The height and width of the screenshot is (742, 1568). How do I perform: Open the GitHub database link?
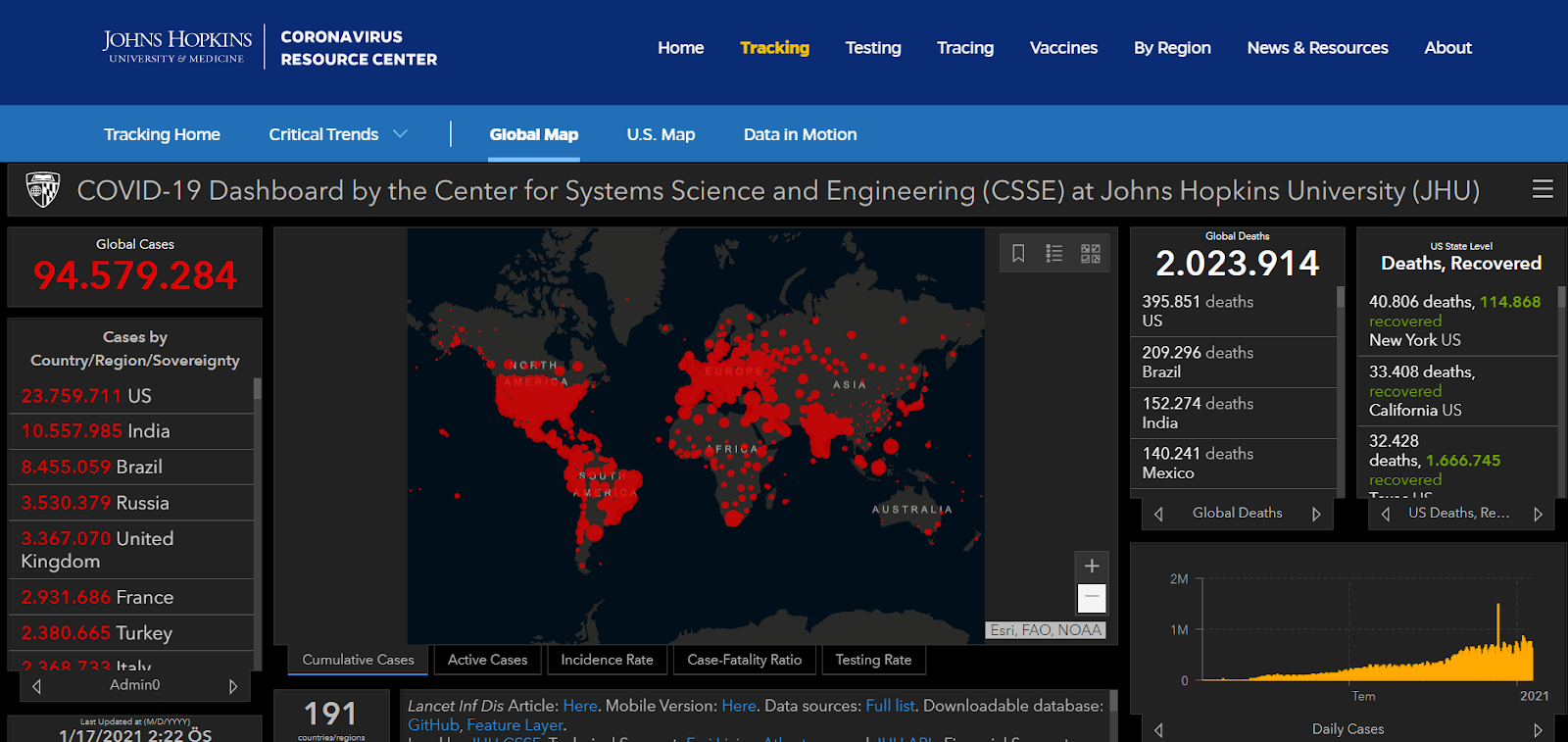pyautogui.click(x=433, y=725)
